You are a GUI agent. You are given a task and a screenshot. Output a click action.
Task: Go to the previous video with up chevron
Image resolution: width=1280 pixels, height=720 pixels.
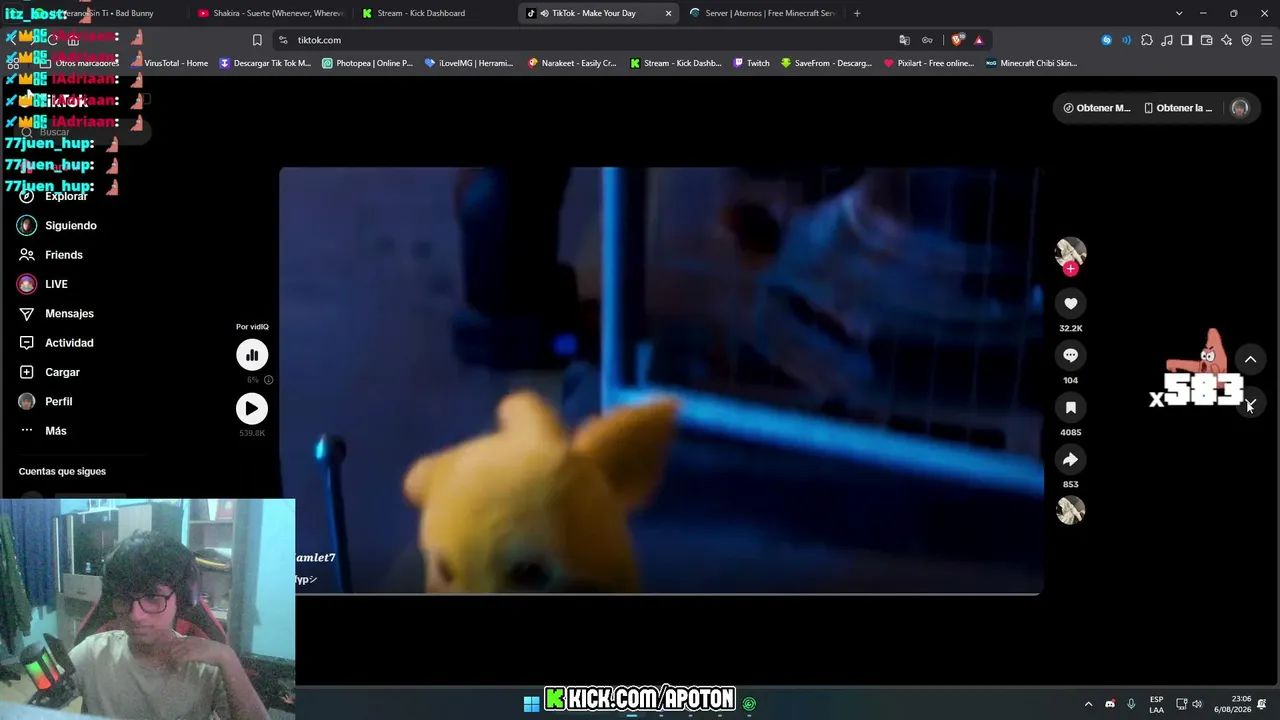(1250, 359)
